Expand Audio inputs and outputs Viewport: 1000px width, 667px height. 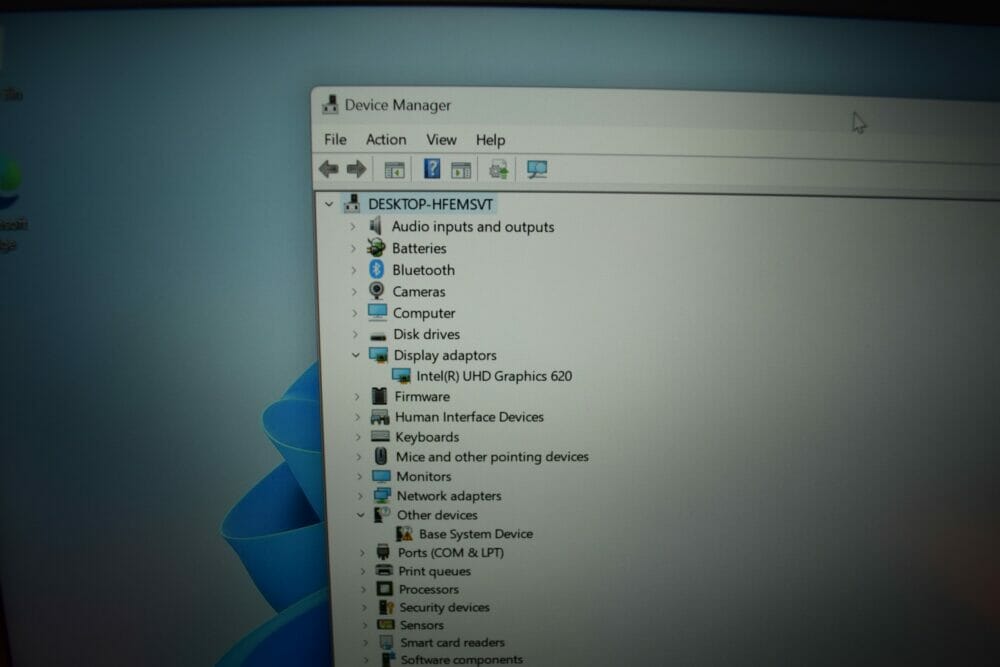[352, 226]
